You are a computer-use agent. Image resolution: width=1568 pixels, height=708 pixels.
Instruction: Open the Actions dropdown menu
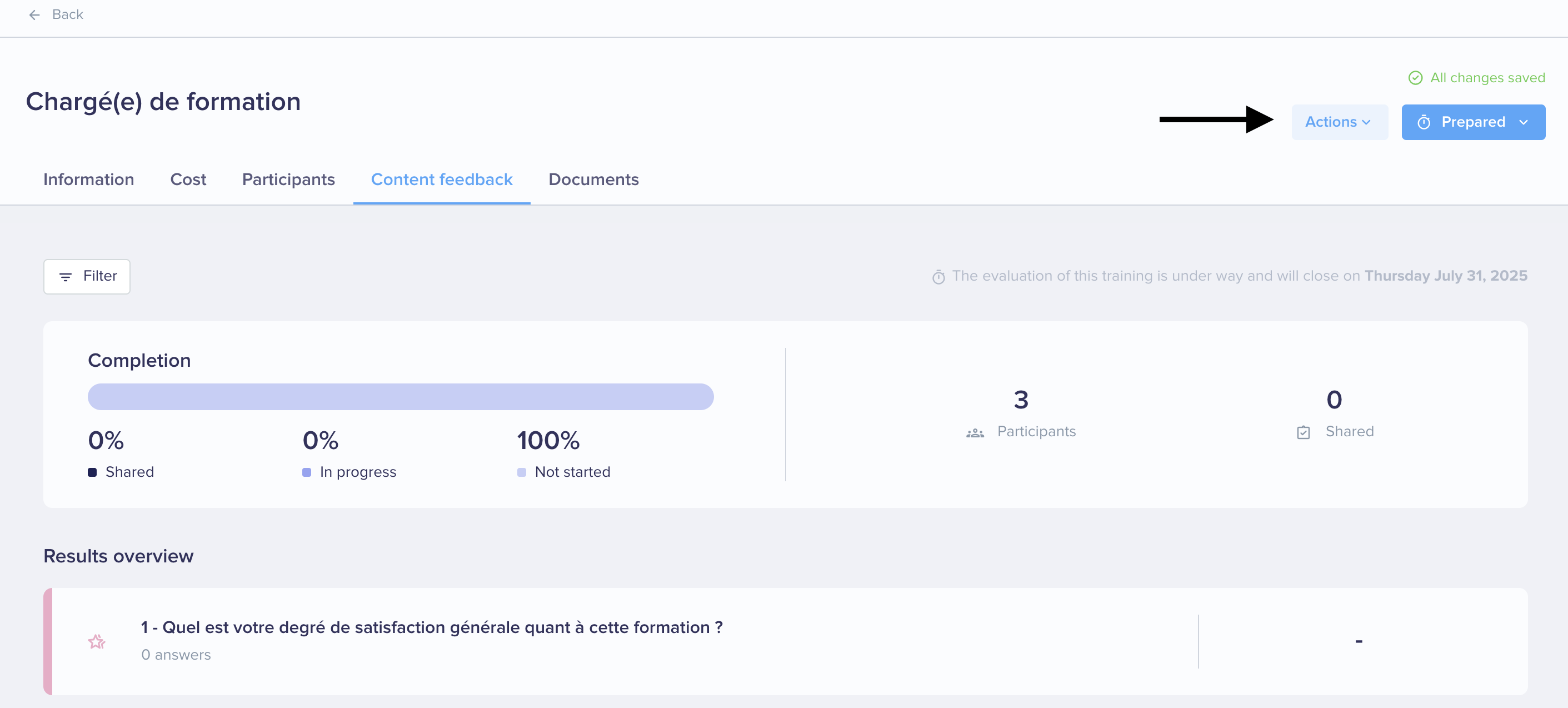click(1339, 122)
